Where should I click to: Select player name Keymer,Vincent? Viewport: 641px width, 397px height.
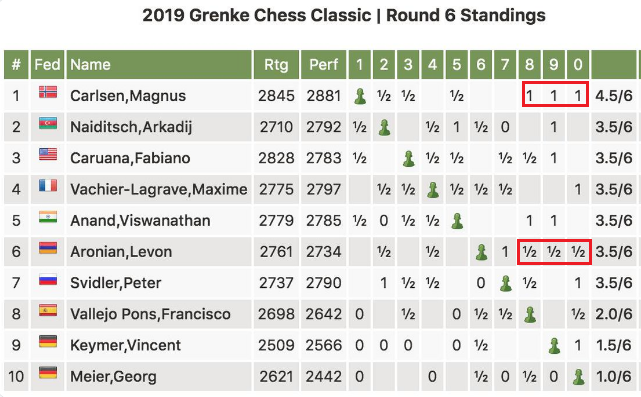tap(126, 345)
